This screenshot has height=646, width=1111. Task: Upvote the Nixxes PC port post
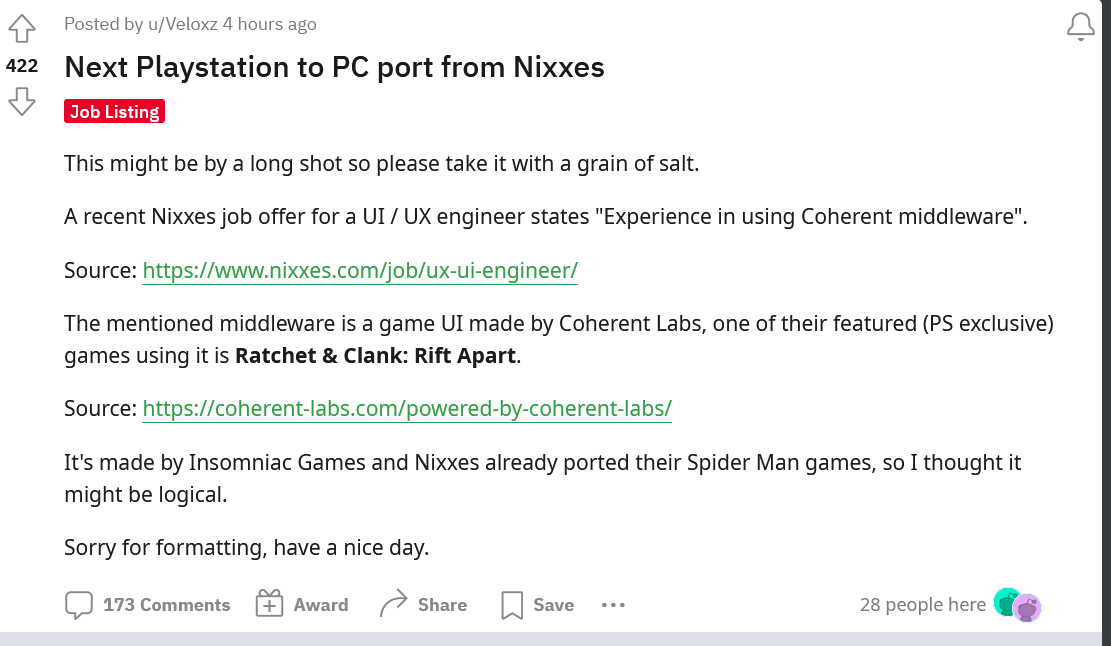tap(22, 28)
